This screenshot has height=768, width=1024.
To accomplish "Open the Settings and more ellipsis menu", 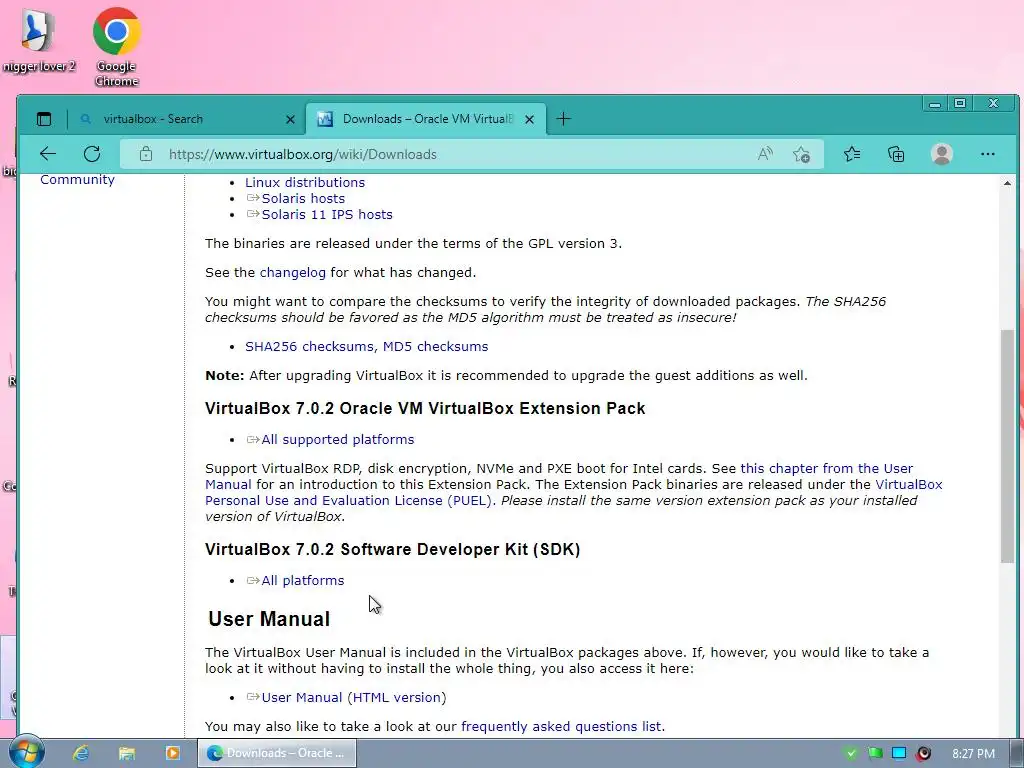I will pos(987,154).
